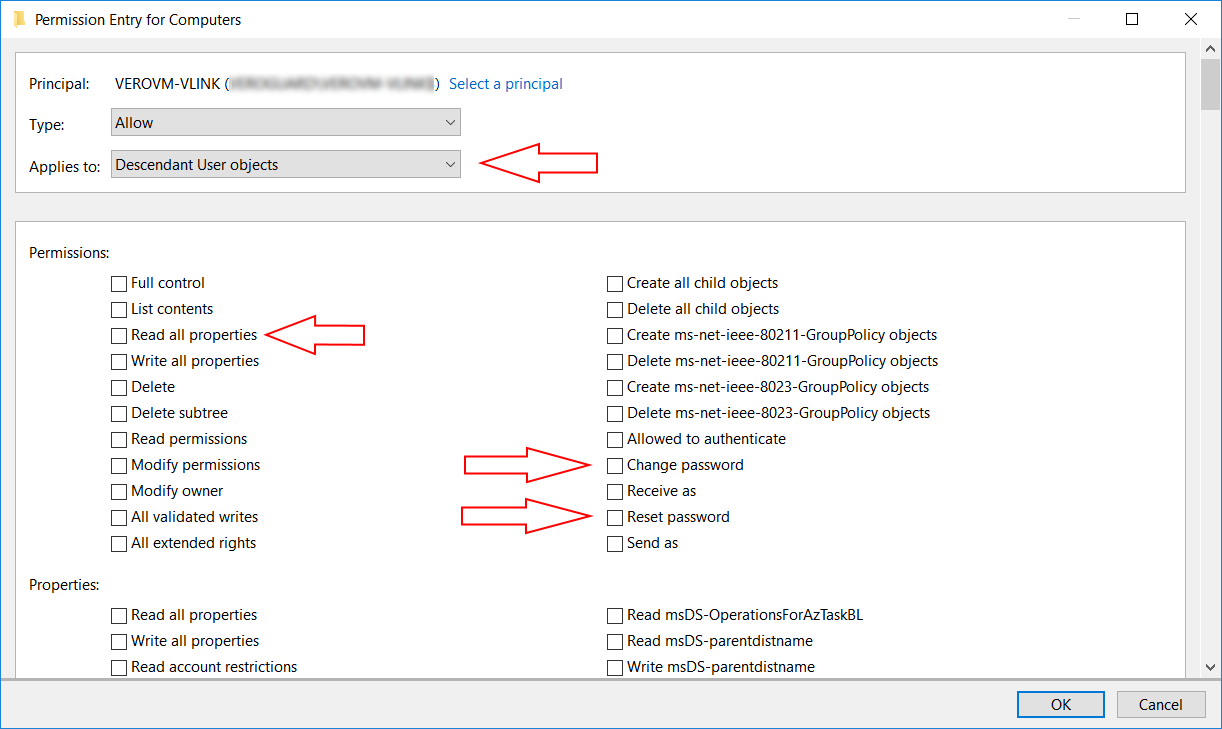Click the scrollbar up arrow
This screenshot has height=729, width=1222.
1210,48
